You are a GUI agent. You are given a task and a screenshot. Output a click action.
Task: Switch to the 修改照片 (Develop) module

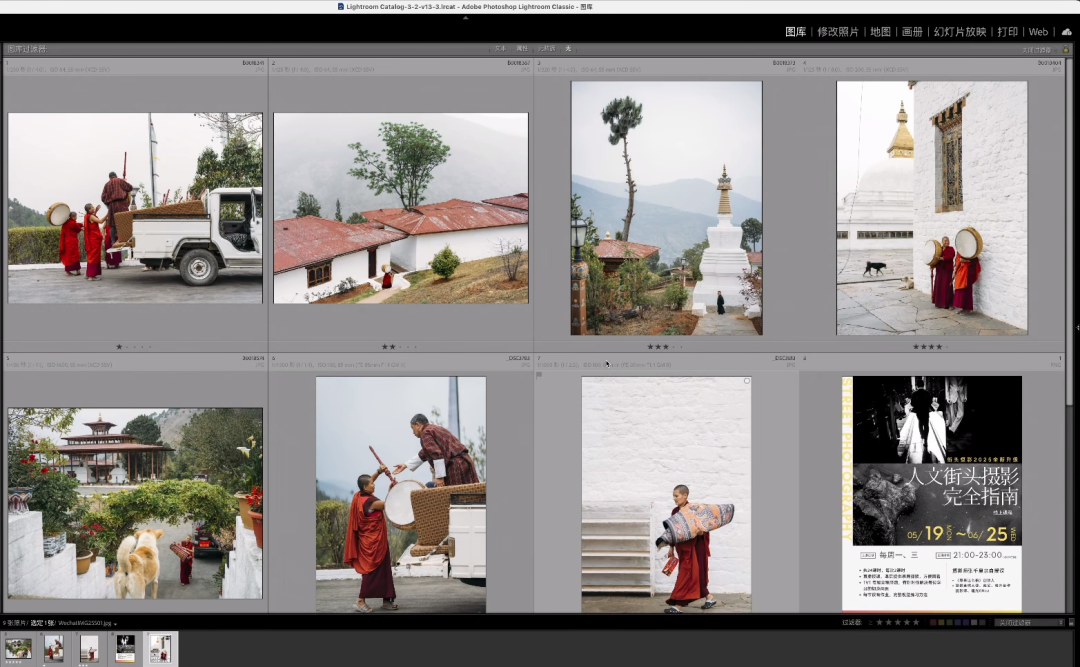[x=838, y=32]
